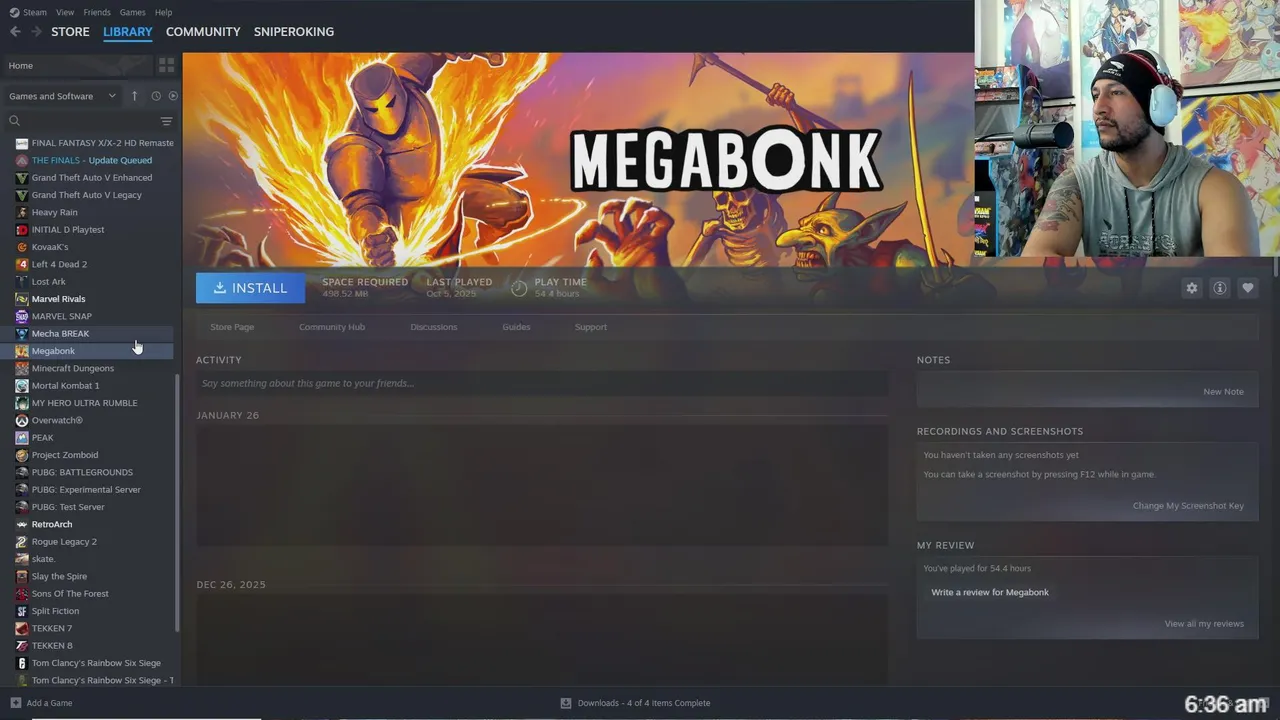Screen dimensions: 1280x720
Task: Click the library search magnifier icon
Action: pyautogui.click(x=14, y=121)
